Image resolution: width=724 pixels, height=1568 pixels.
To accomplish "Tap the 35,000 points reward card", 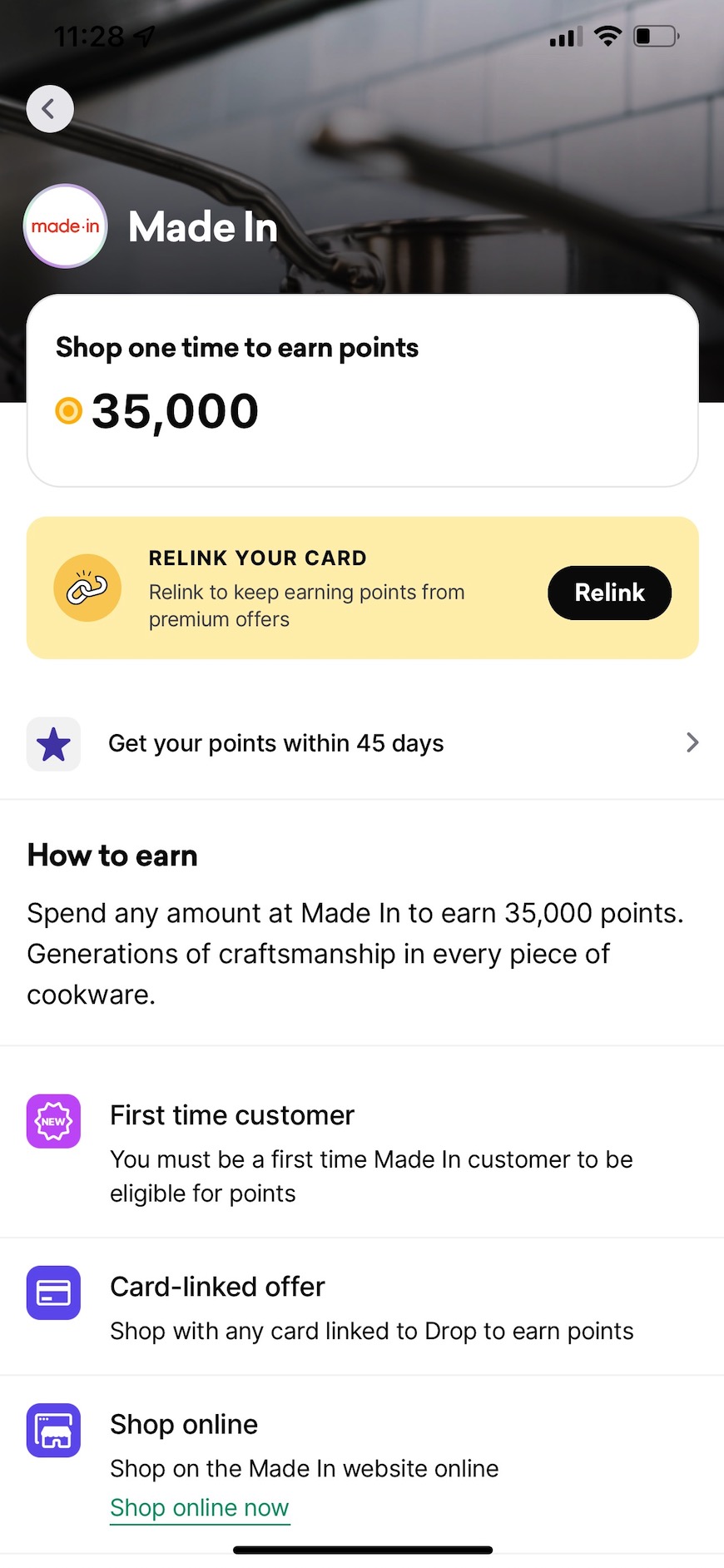I will pos(362,390).
